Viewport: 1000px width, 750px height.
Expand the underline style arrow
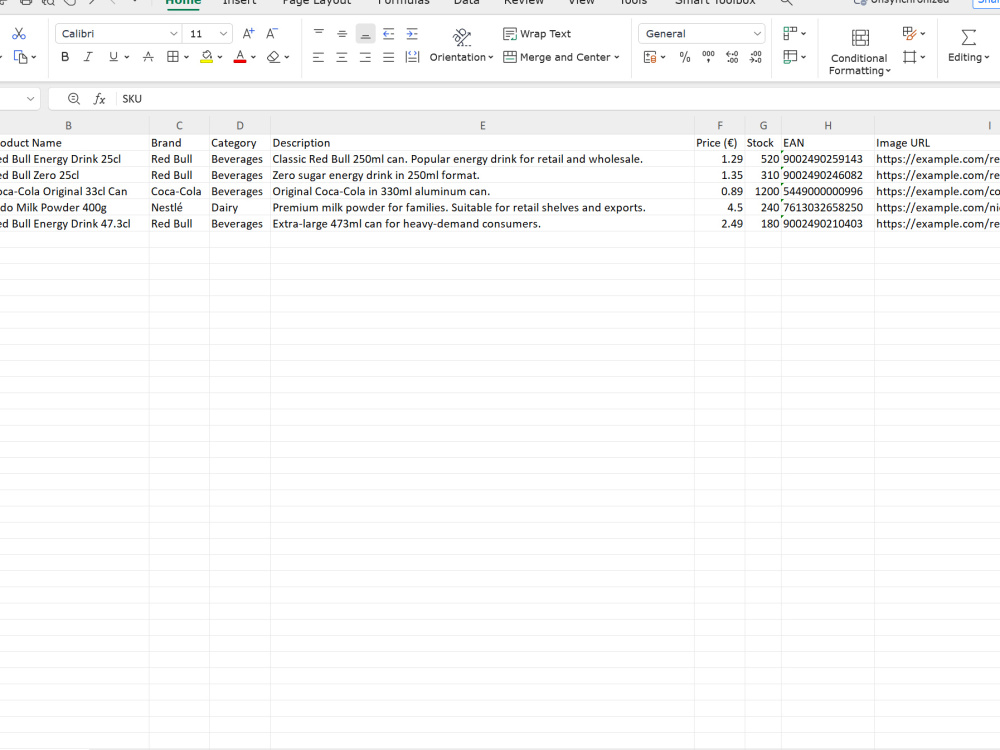127,57
